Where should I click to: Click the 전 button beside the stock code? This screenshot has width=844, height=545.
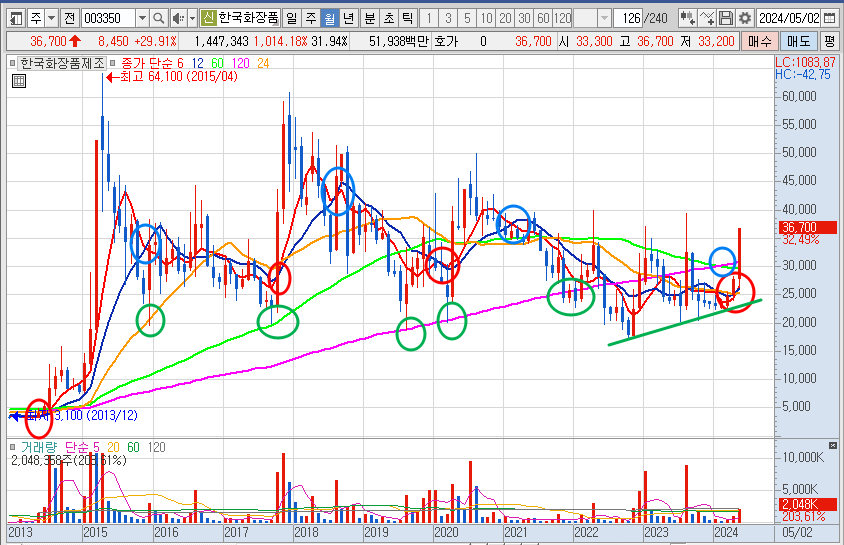pyautogui.click(x=69, y=19)
